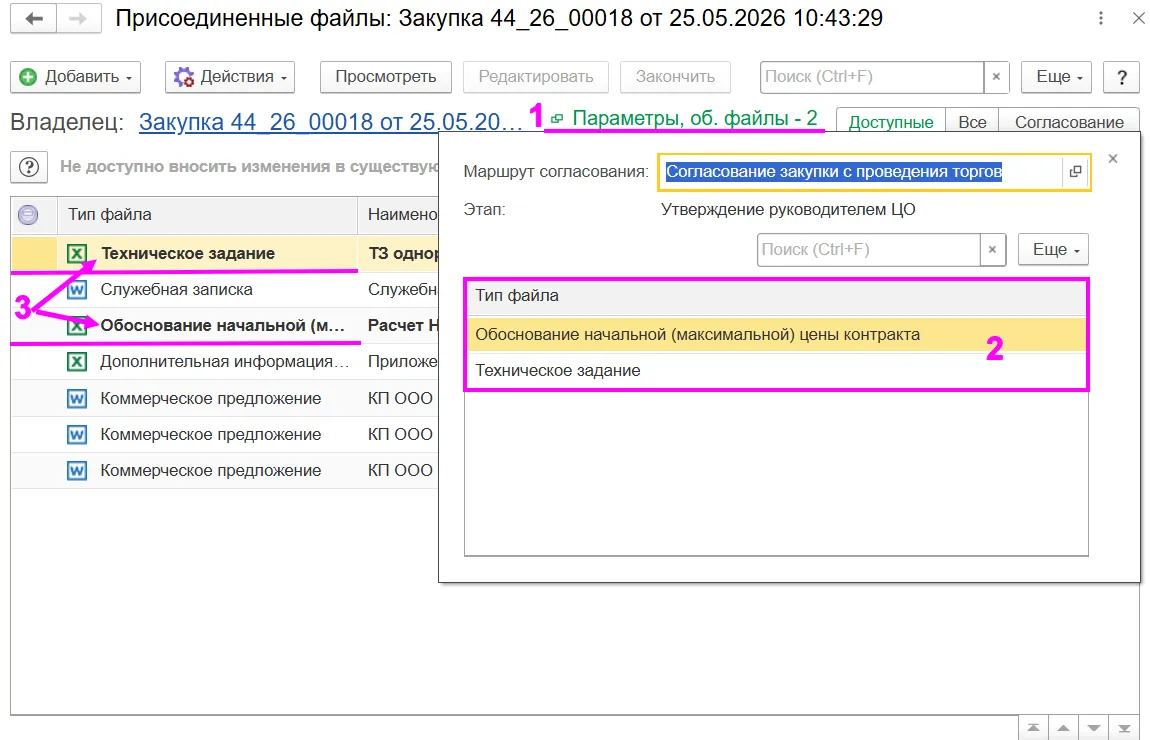The width and height of the screenshot is (1150, 740).
Task: Click the Просмотреть button
Action: click(386, 77)
